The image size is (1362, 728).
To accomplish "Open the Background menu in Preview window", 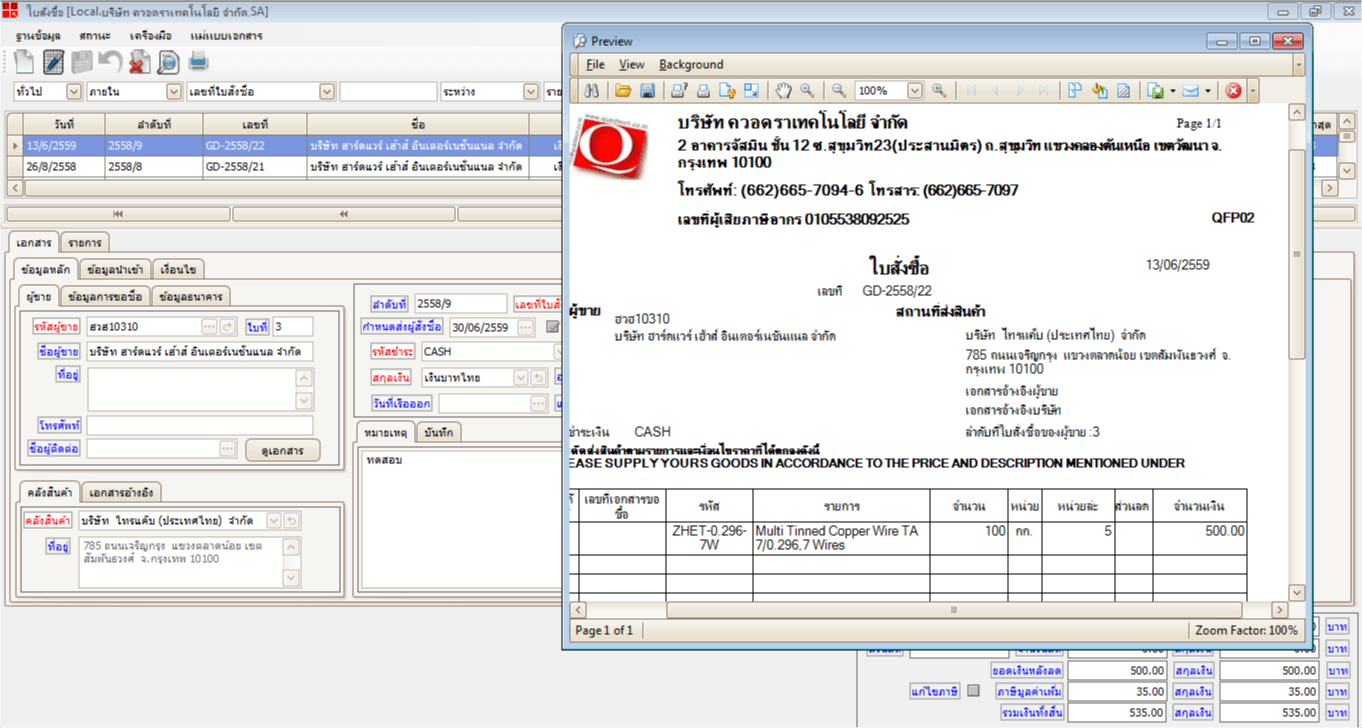I will [691, 64].
